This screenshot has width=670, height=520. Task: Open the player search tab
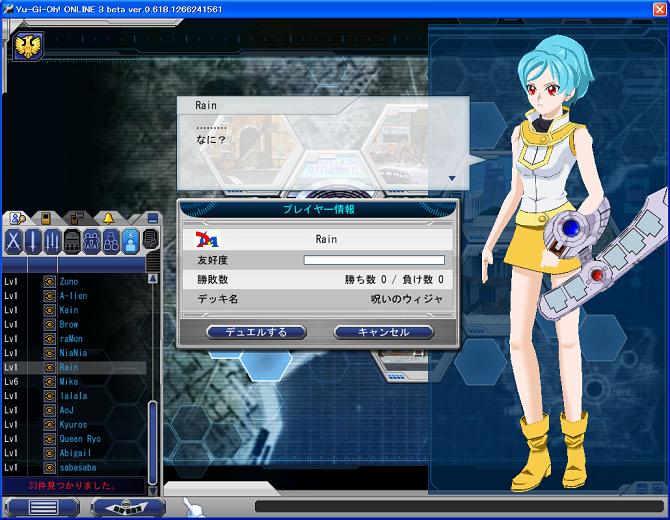[x=17, y=219]
